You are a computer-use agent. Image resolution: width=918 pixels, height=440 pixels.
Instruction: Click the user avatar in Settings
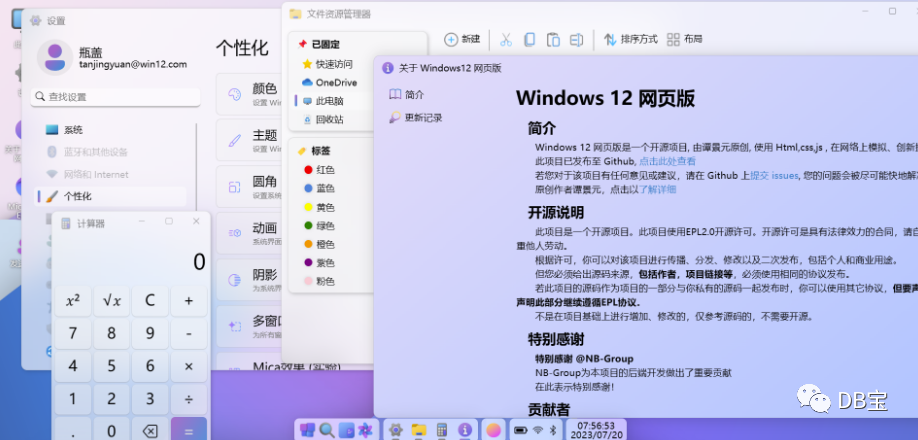tap(55, 57)
